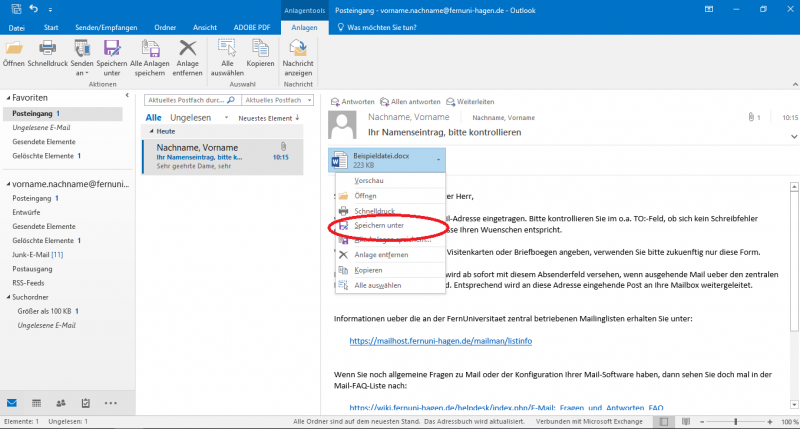The width and height of the screenshot is (800, 429).
Task: Collapse the Suchordner folder
Action: [8, 297]
